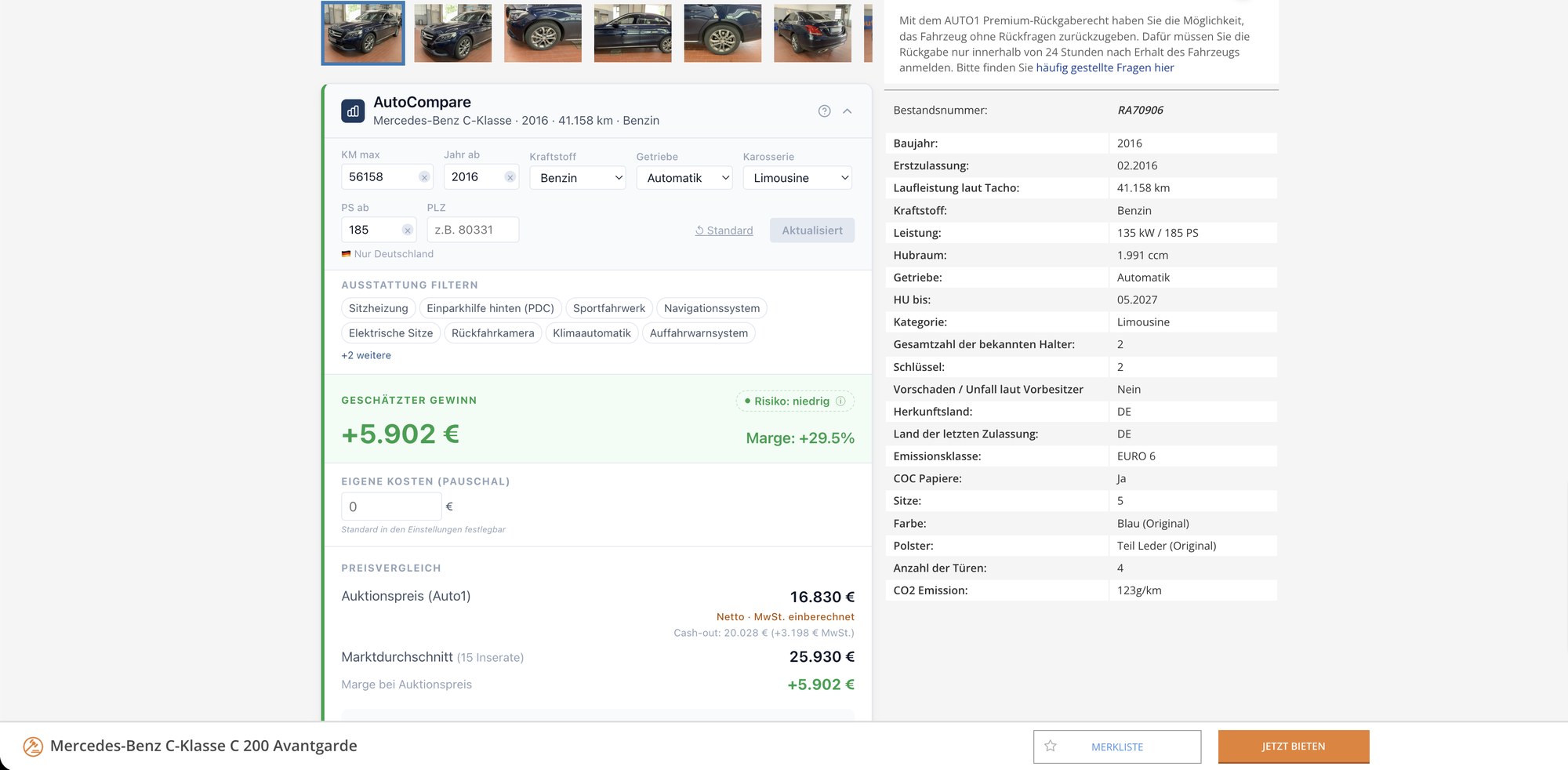Click the Farbe value Blau (Original)
Image resolution: width=1568 pixels, height=770 pixels.
[1153, 524]
